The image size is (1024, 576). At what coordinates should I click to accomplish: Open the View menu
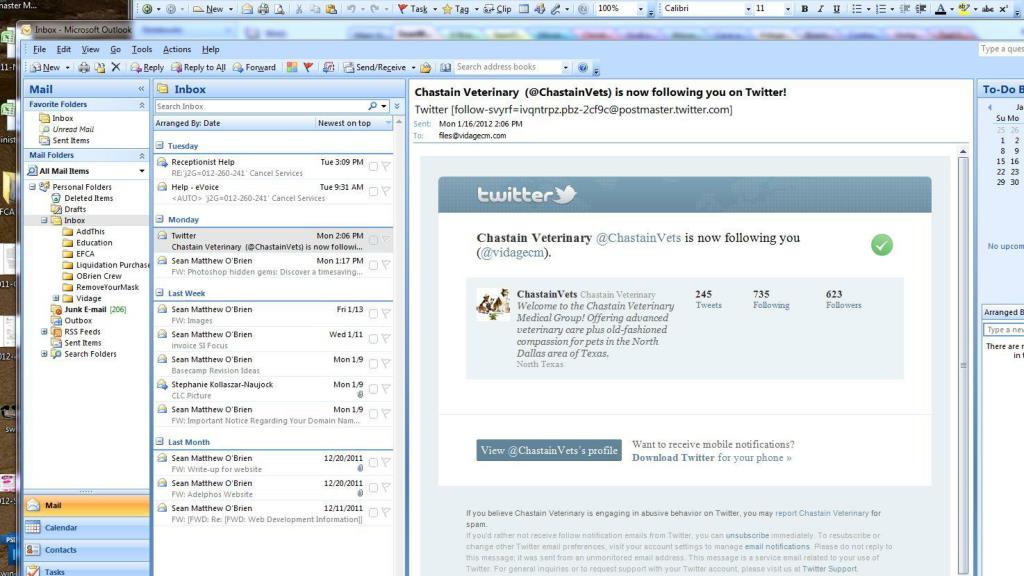[x=90, y=49]
